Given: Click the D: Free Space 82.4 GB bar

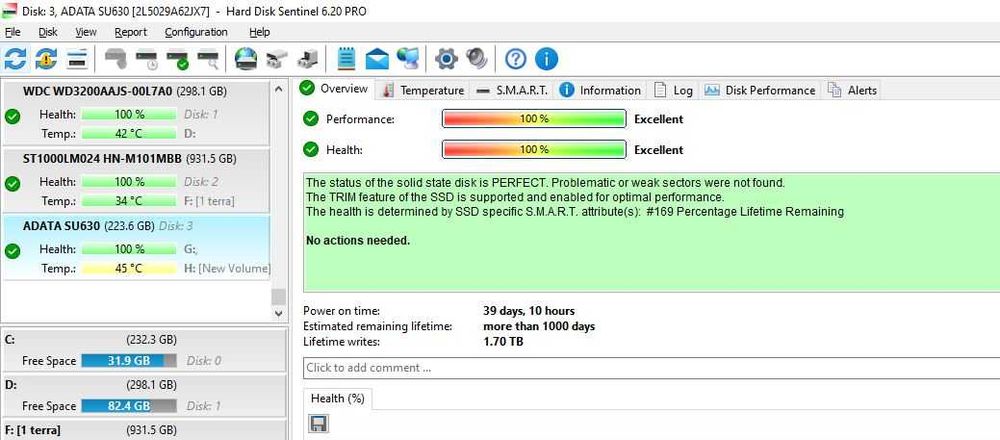Looking at the screenshot, I should pos(129,406).
